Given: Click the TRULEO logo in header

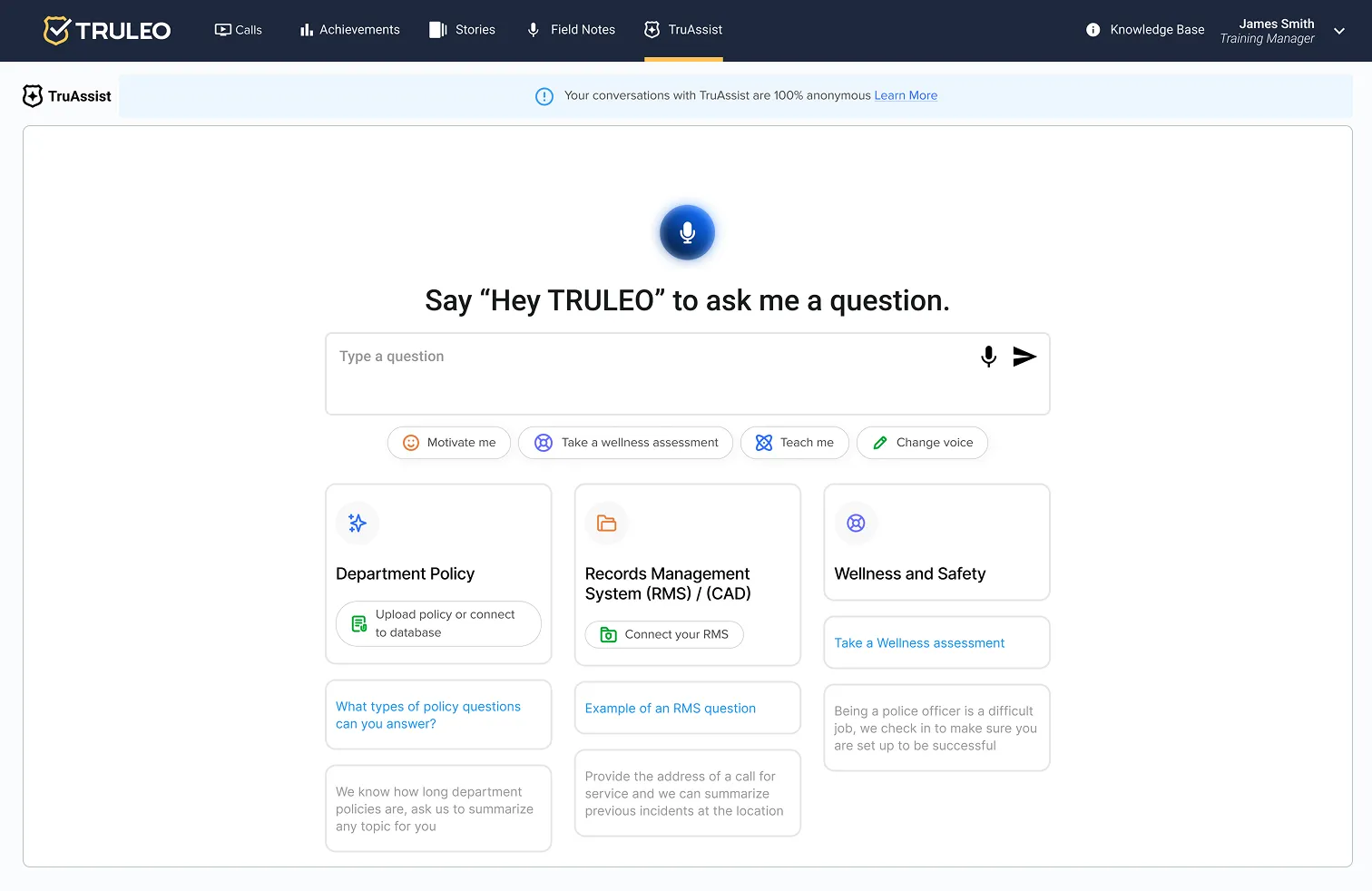Looking at the screenshot, I should (107, 30).
